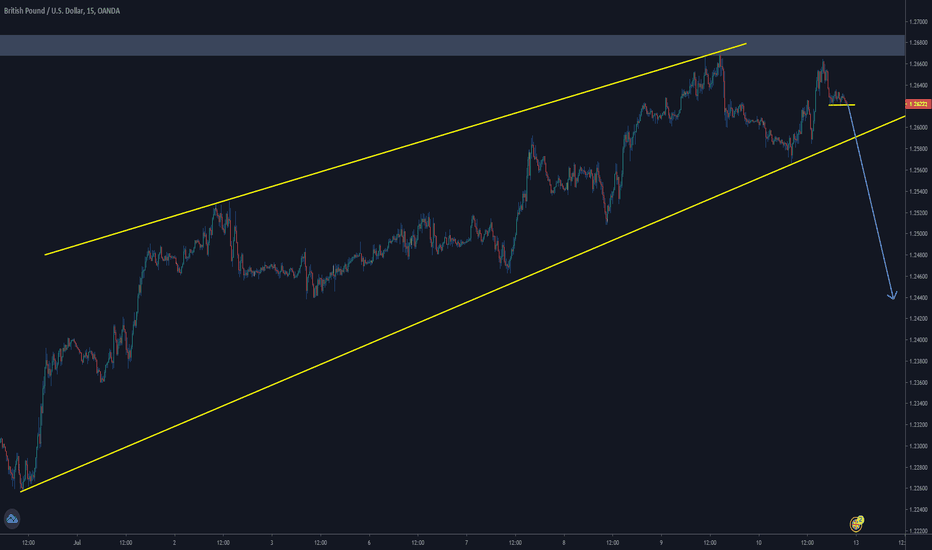Click the 1.24000 price axis label
The image size is (932, 550).
coord(918,340)
